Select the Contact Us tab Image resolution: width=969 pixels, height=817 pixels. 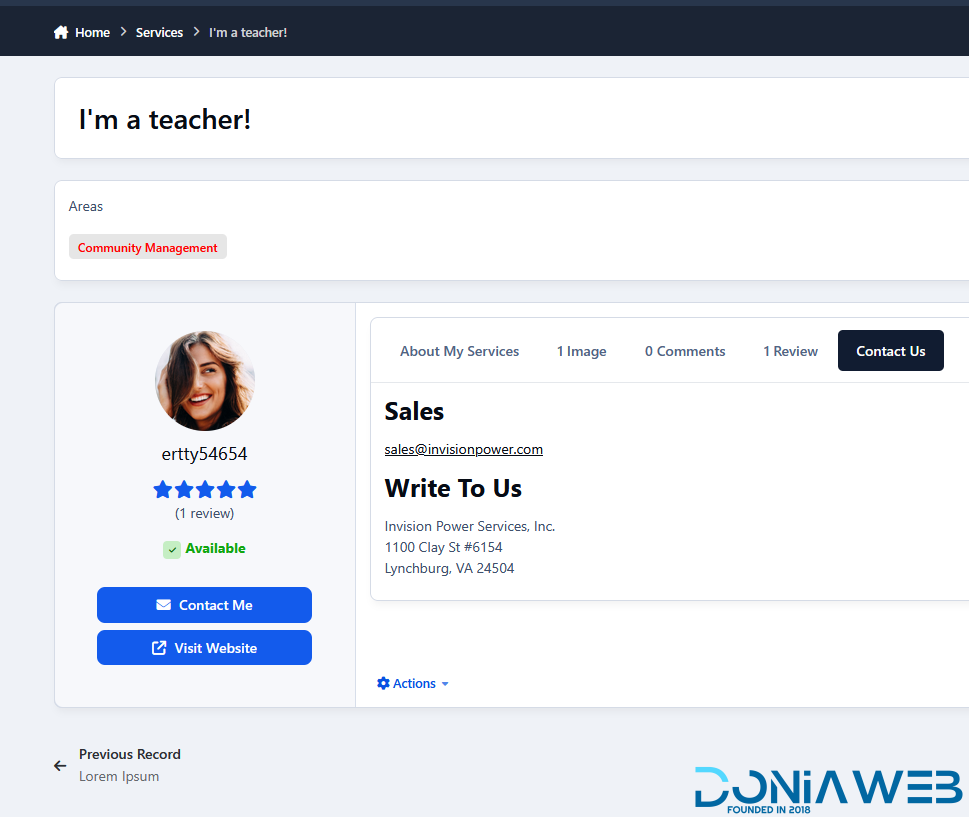tap(890, 351)
